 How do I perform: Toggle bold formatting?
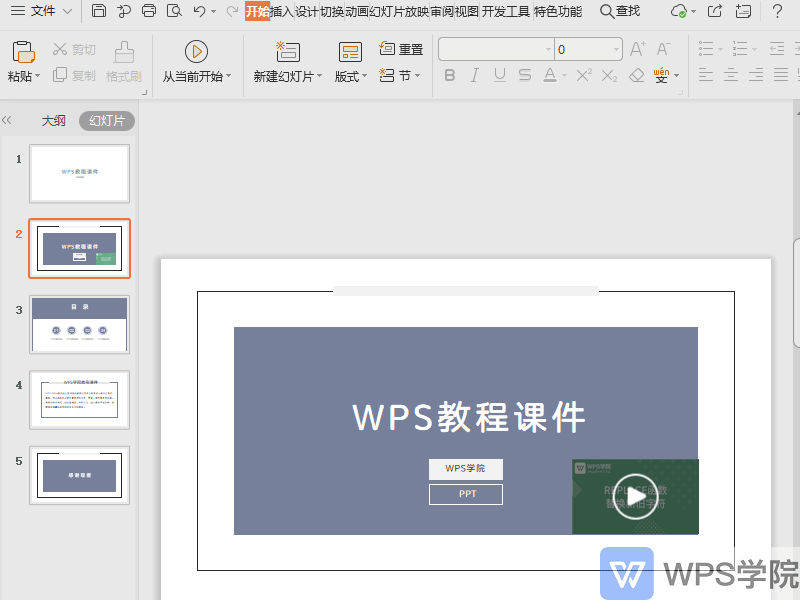pyautogui.click(x=450, y=75)
